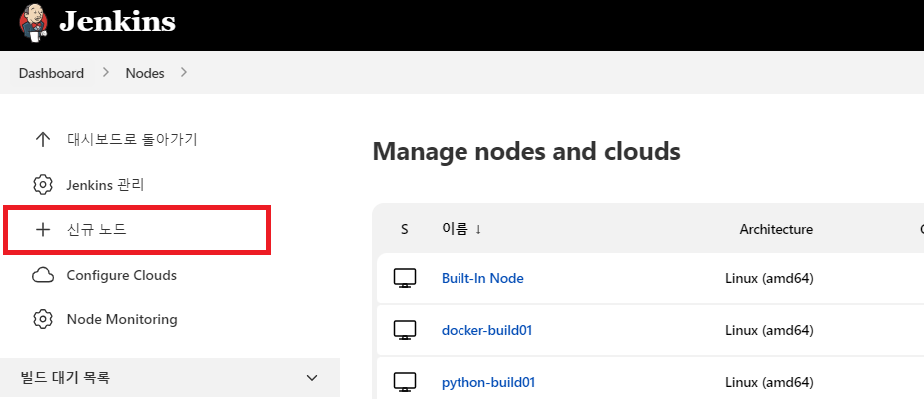Click the 빌드 대기 목록 panel header

(x=170, y=378)
